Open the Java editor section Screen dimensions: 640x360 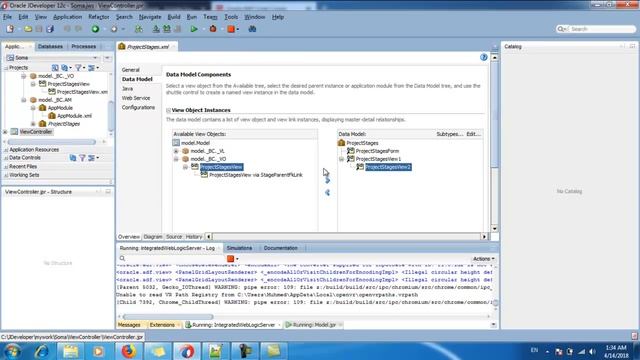[x=127, y=89]
